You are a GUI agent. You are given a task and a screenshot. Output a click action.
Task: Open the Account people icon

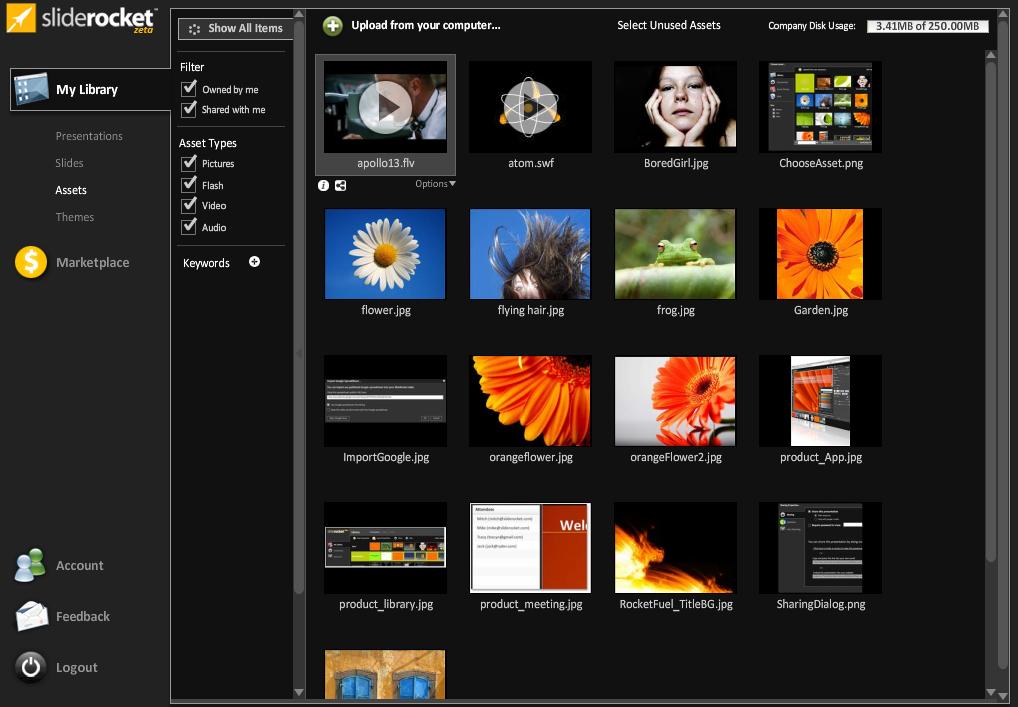click(x=30, y=565)
